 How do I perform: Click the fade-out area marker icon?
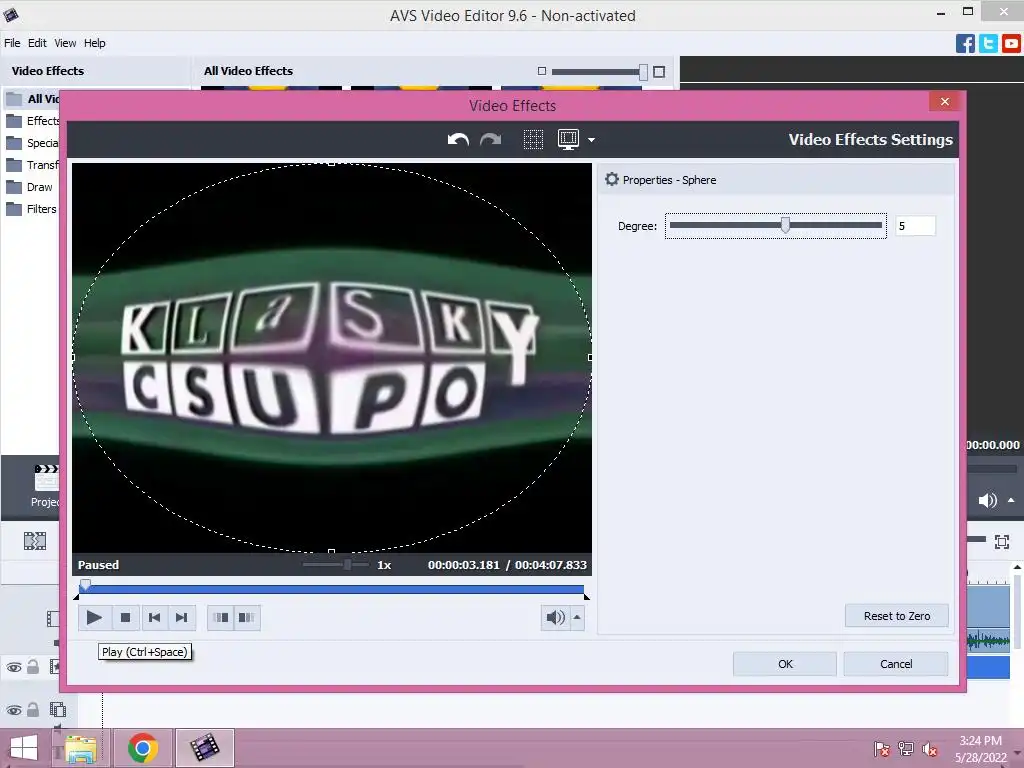coord(247,617)
